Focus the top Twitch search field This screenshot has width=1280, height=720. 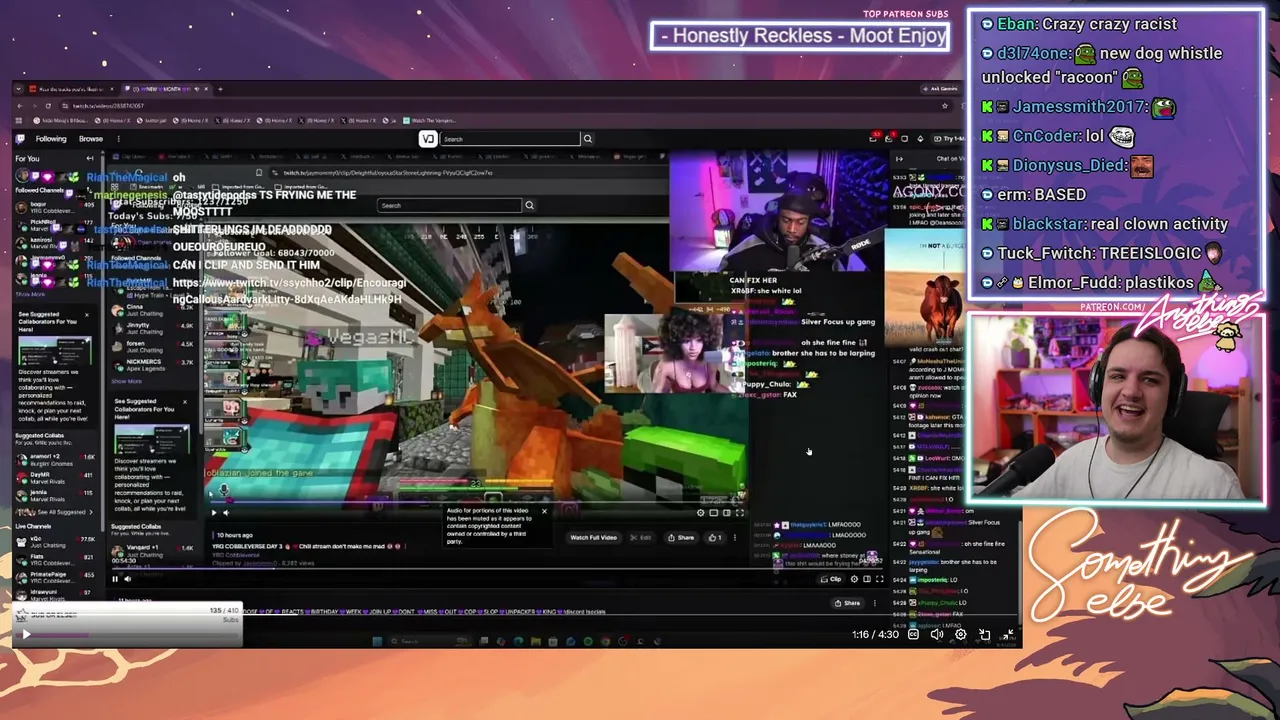tap(510, 139)
